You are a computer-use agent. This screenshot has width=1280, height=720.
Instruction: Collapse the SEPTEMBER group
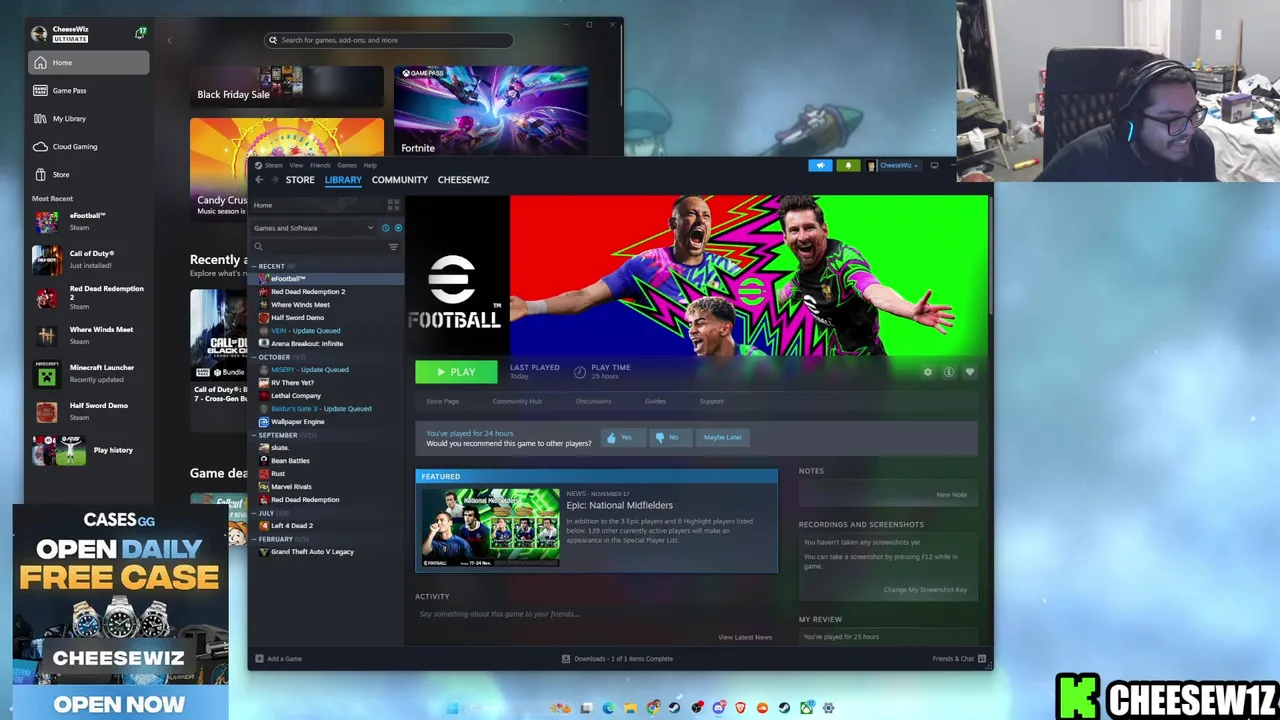(x=254, y=435)
